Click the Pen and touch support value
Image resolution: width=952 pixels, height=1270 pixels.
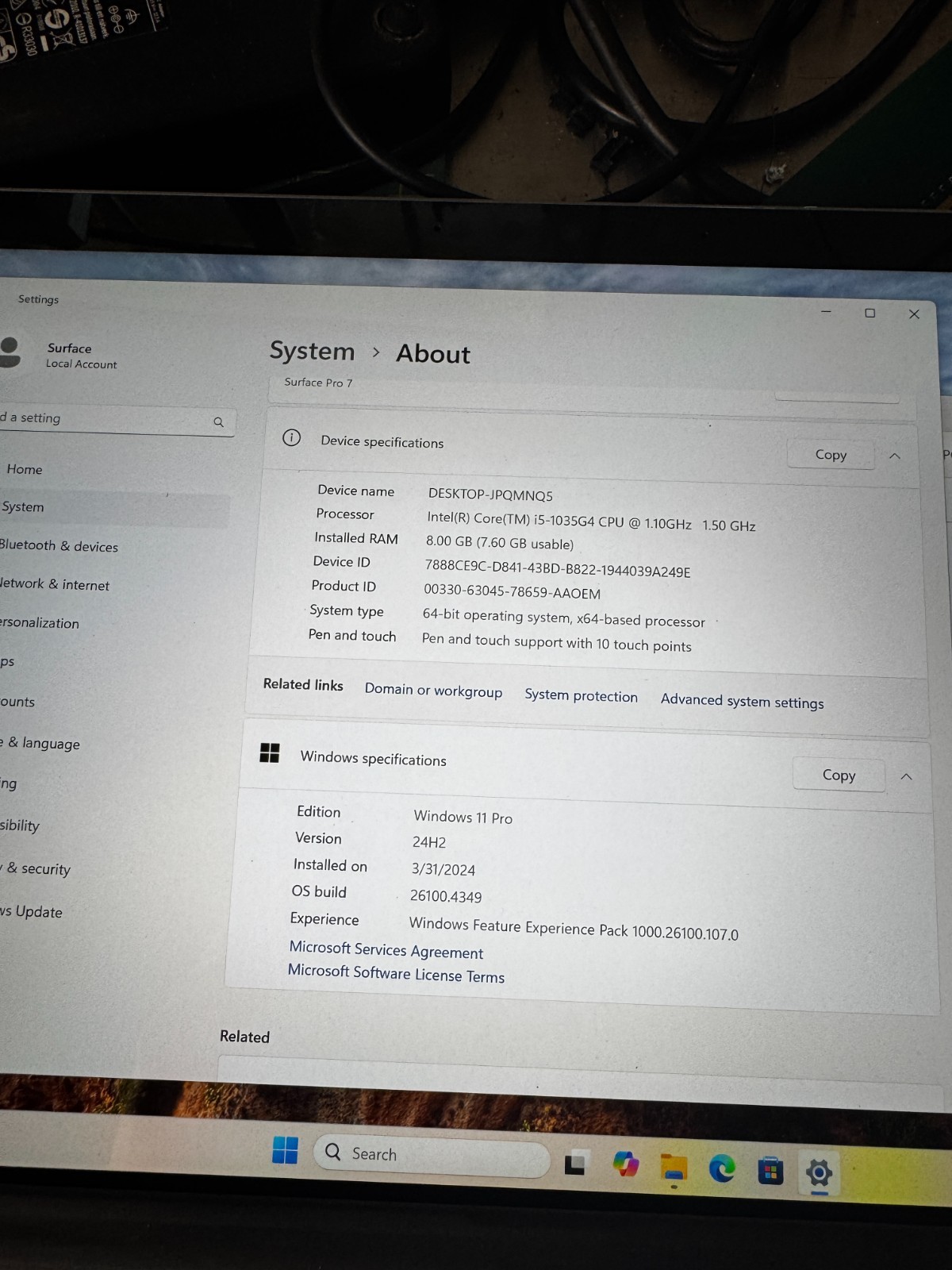coord(556,642)
